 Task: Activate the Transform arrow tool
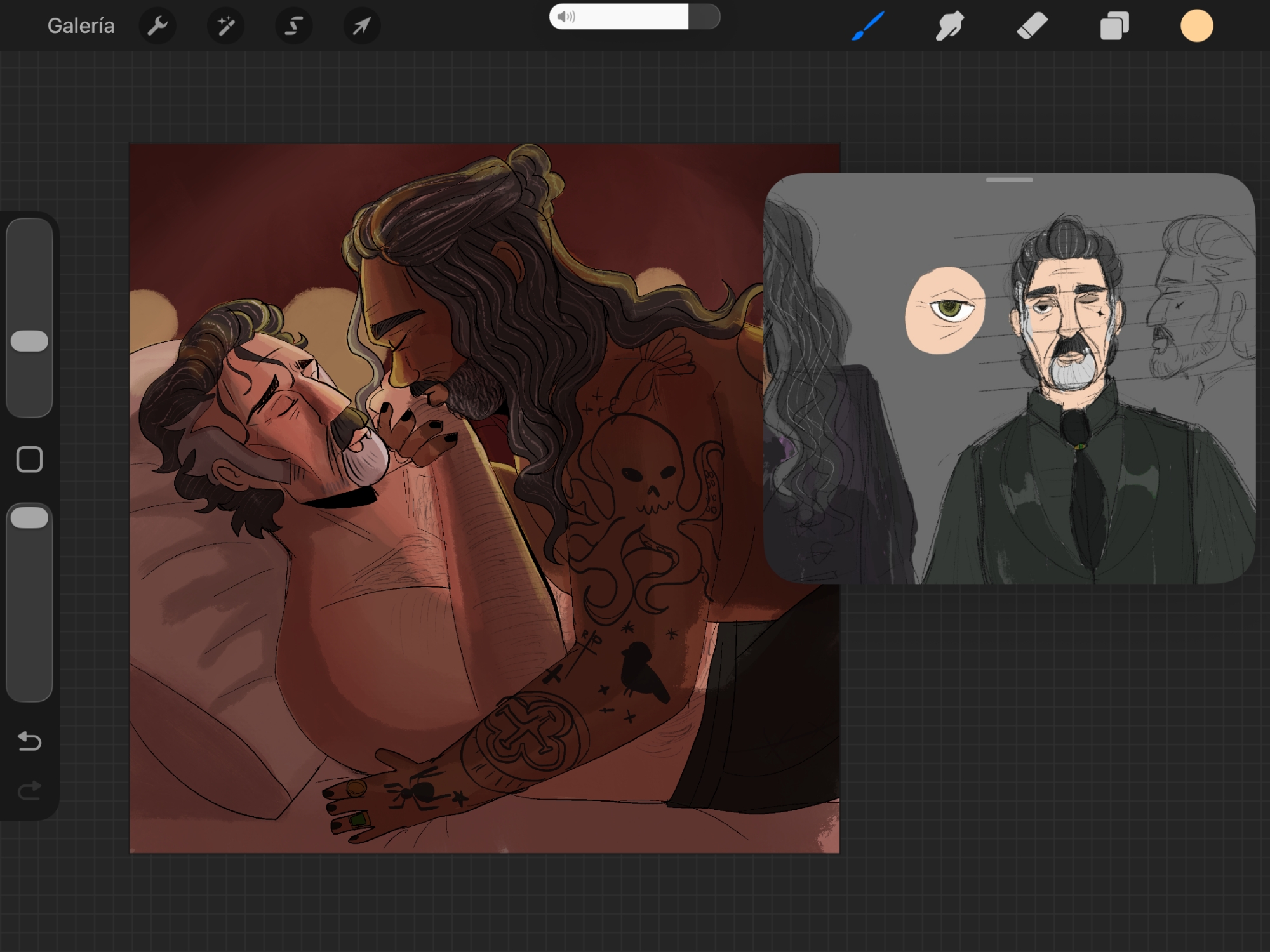361,26
